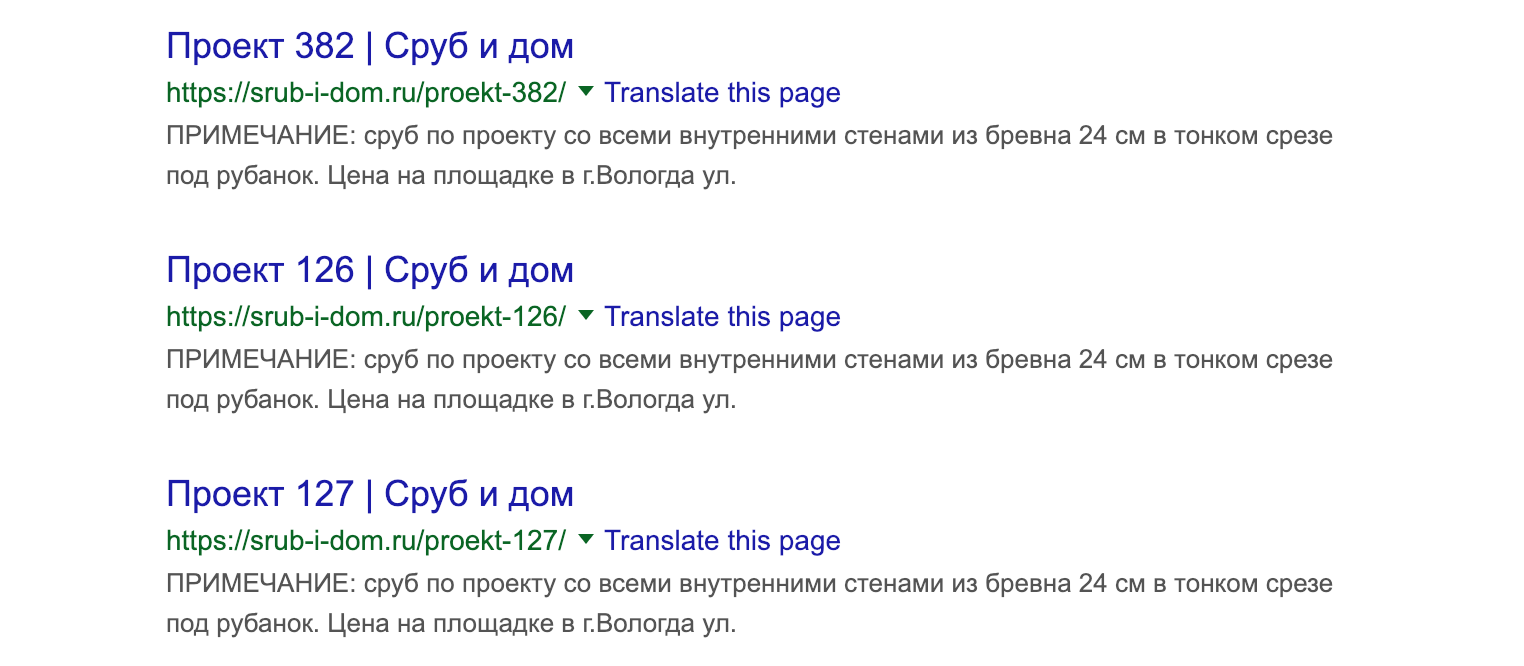1524x666 pixels.
Task: Click the srub-i-dom.ru/proekt-382/ green URL
Action: tap(366, 93)
